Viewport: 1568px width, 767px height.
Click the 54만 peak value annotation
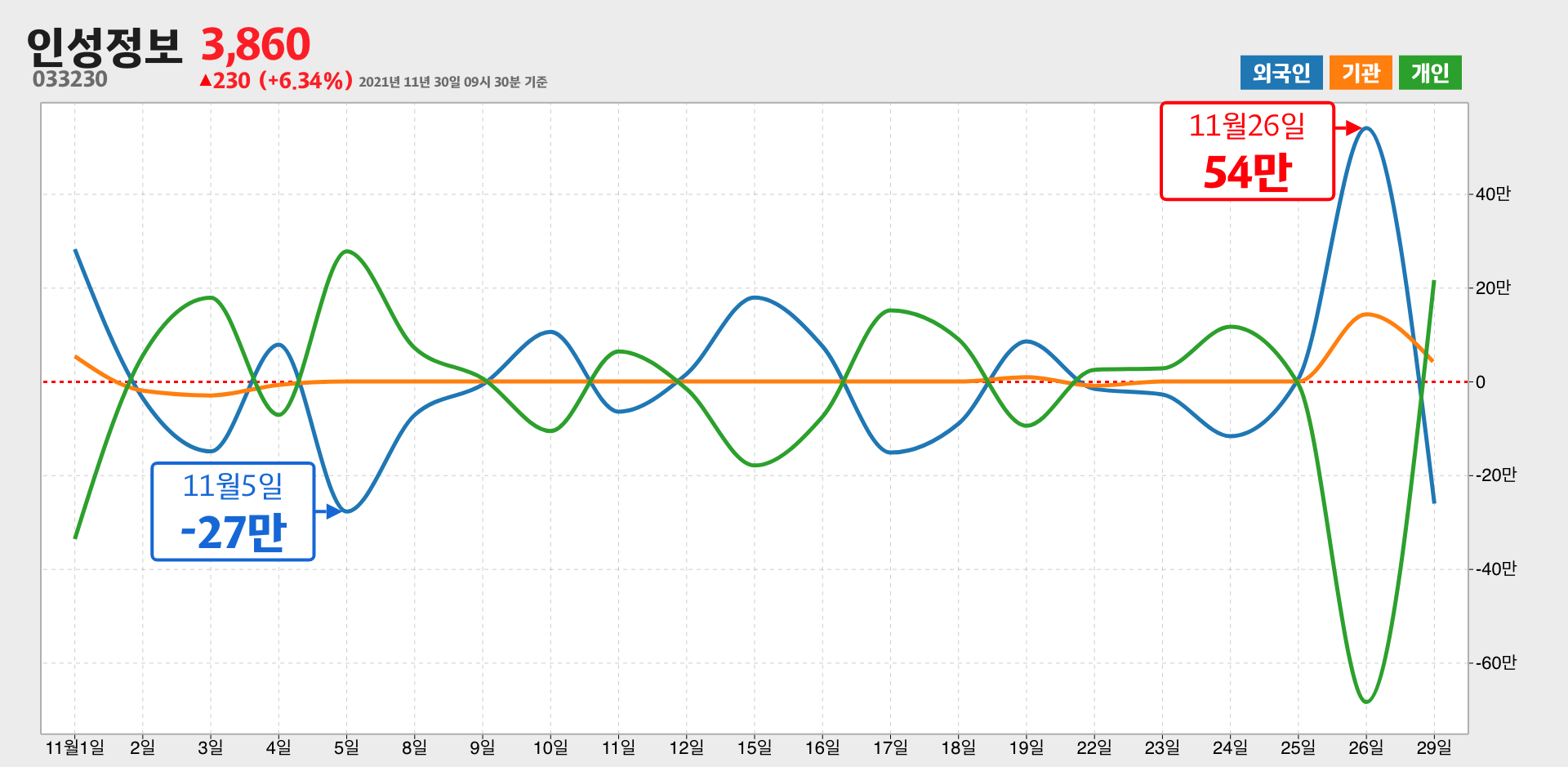click(x=1248, y=172)
